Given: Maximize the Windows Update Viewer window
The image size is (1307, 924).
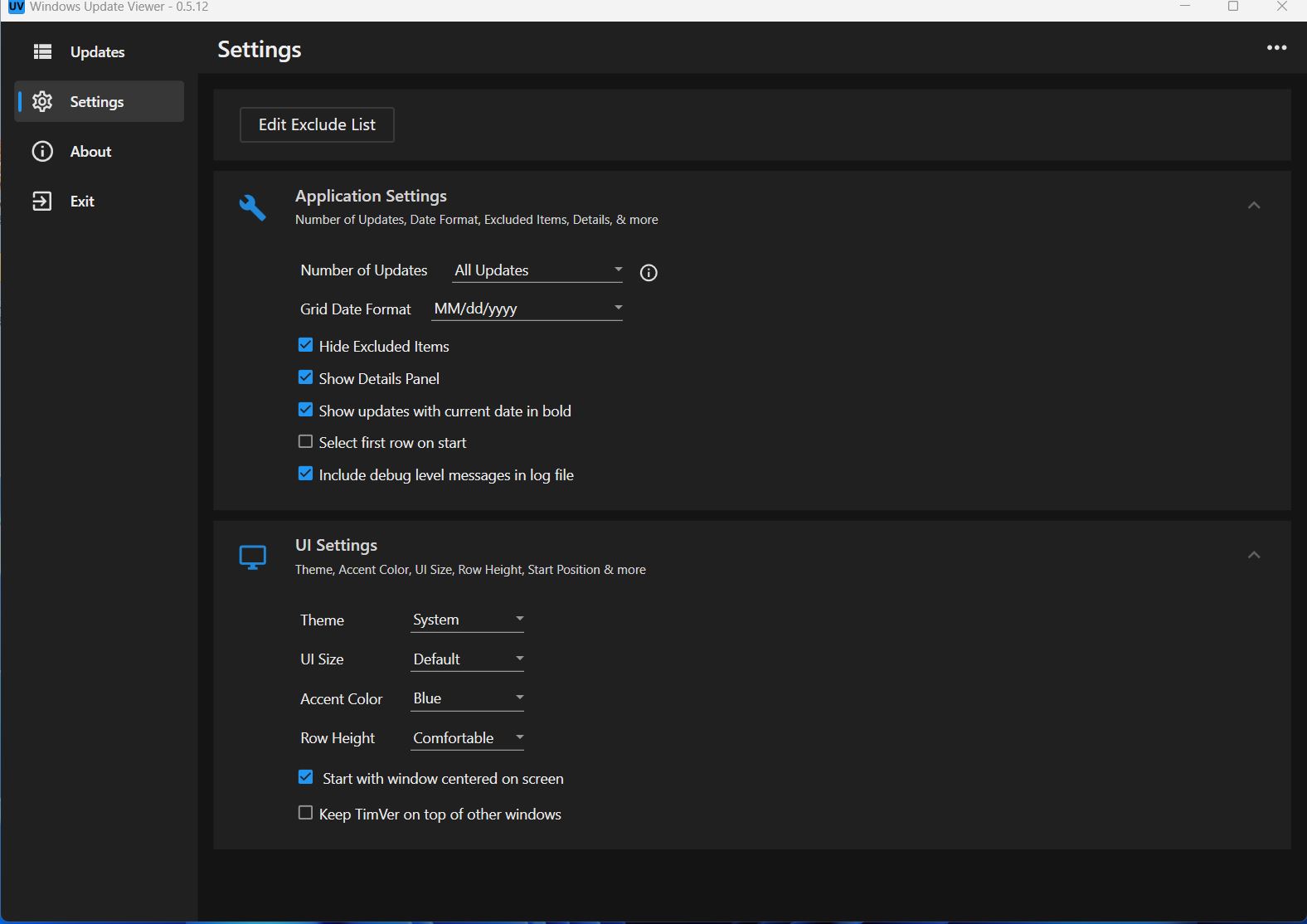Looking at the screenshot, I should (1233, 7).
